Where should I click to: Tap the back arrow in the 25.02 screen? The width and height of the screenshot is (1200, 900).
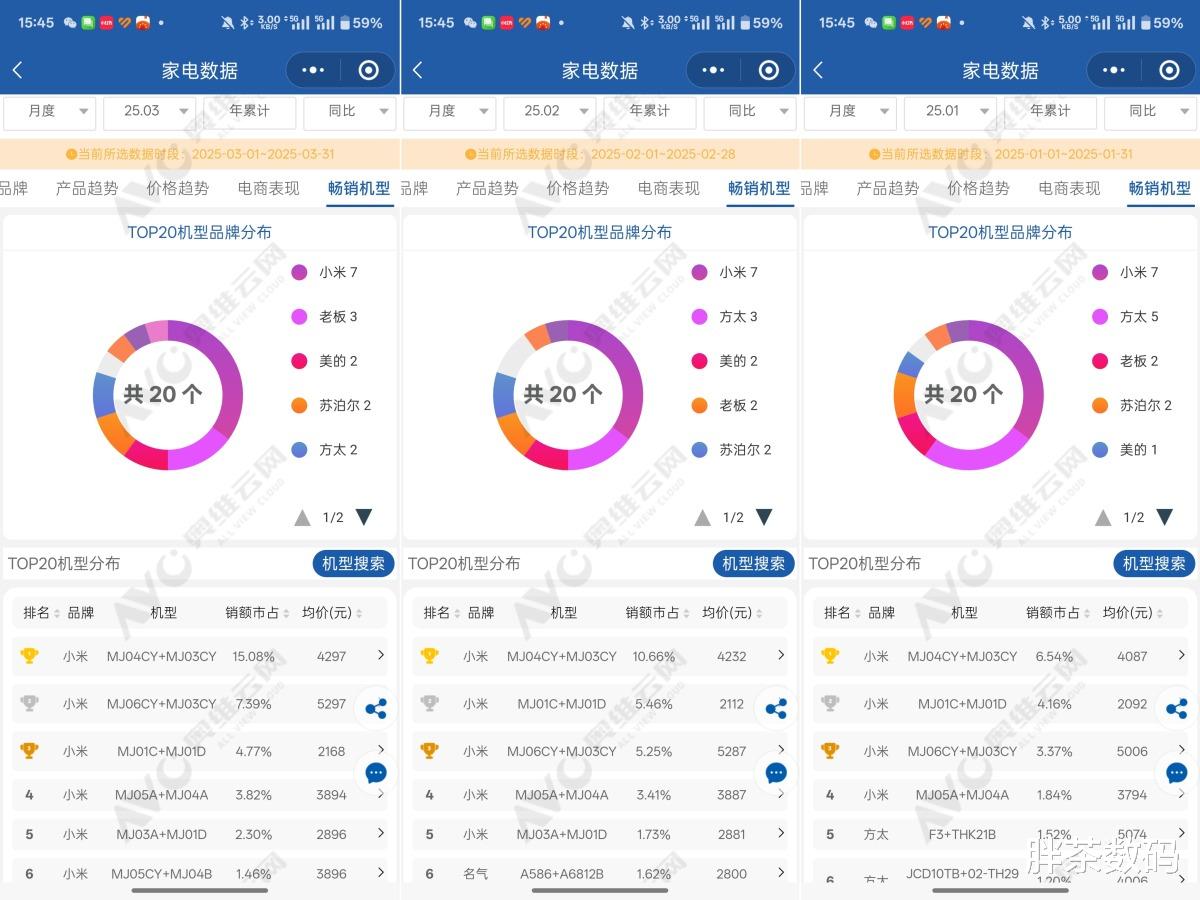tap(417, 70)
